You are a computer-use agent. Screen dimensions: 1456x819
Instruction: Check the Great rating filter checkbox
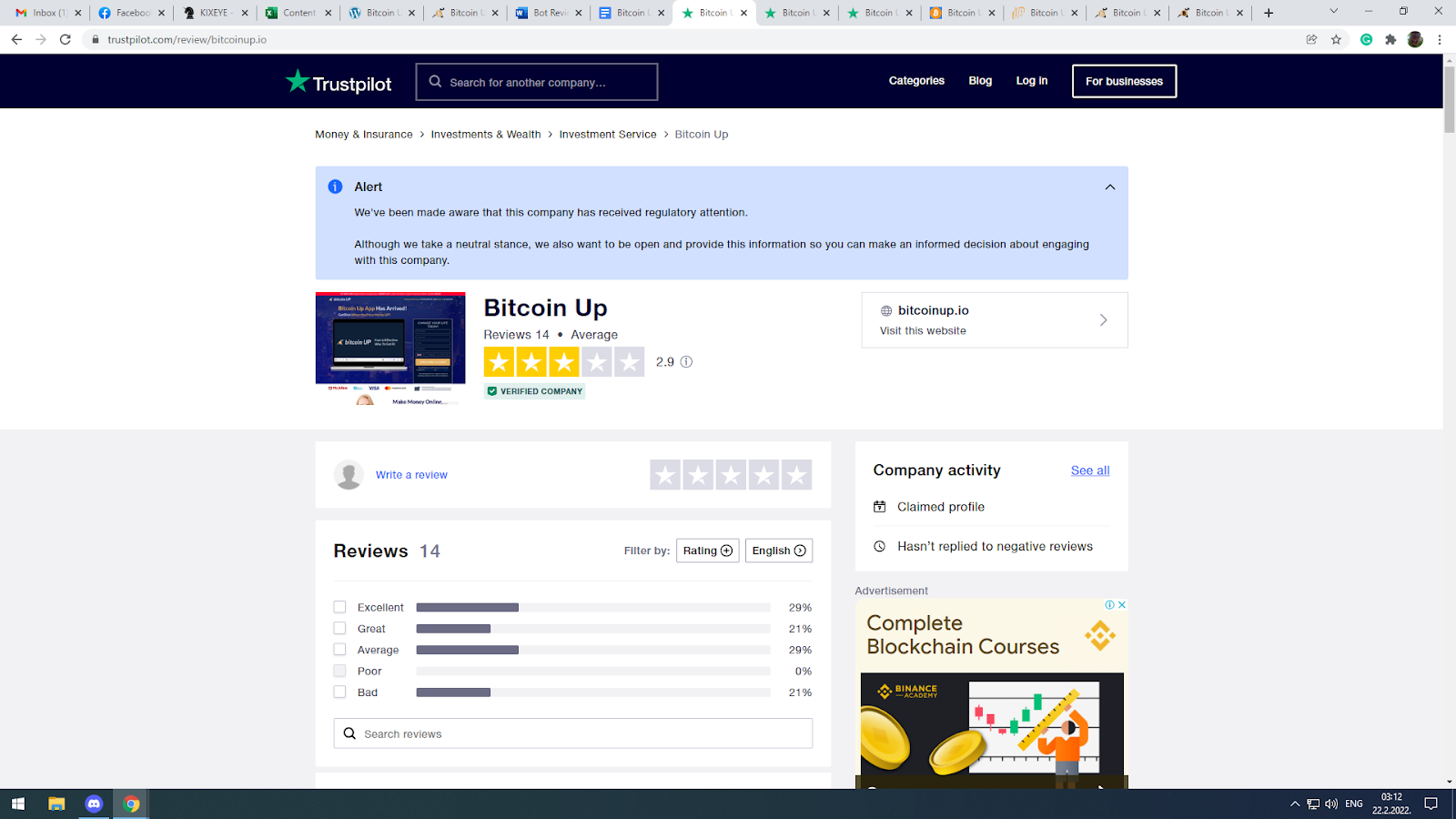pos(339,629)
